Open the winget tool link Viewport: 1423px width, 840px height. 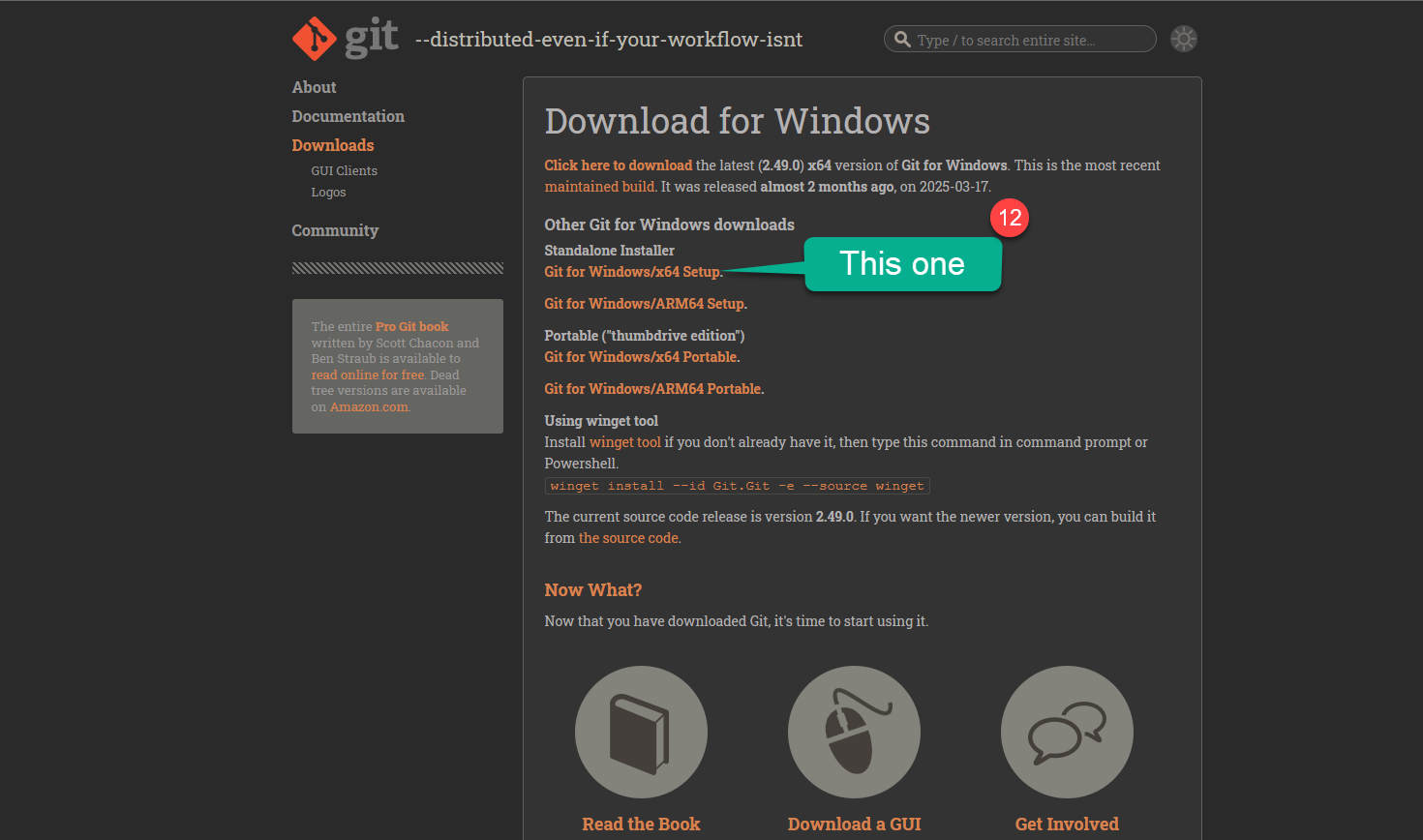click(624, 442)
